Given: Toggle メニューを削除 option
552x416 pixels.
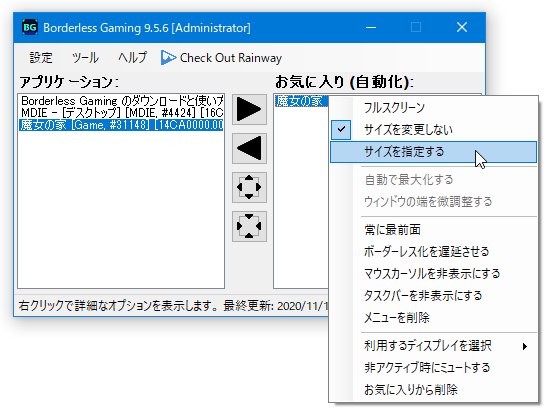Looking at the screenshot, I should 433,318.
